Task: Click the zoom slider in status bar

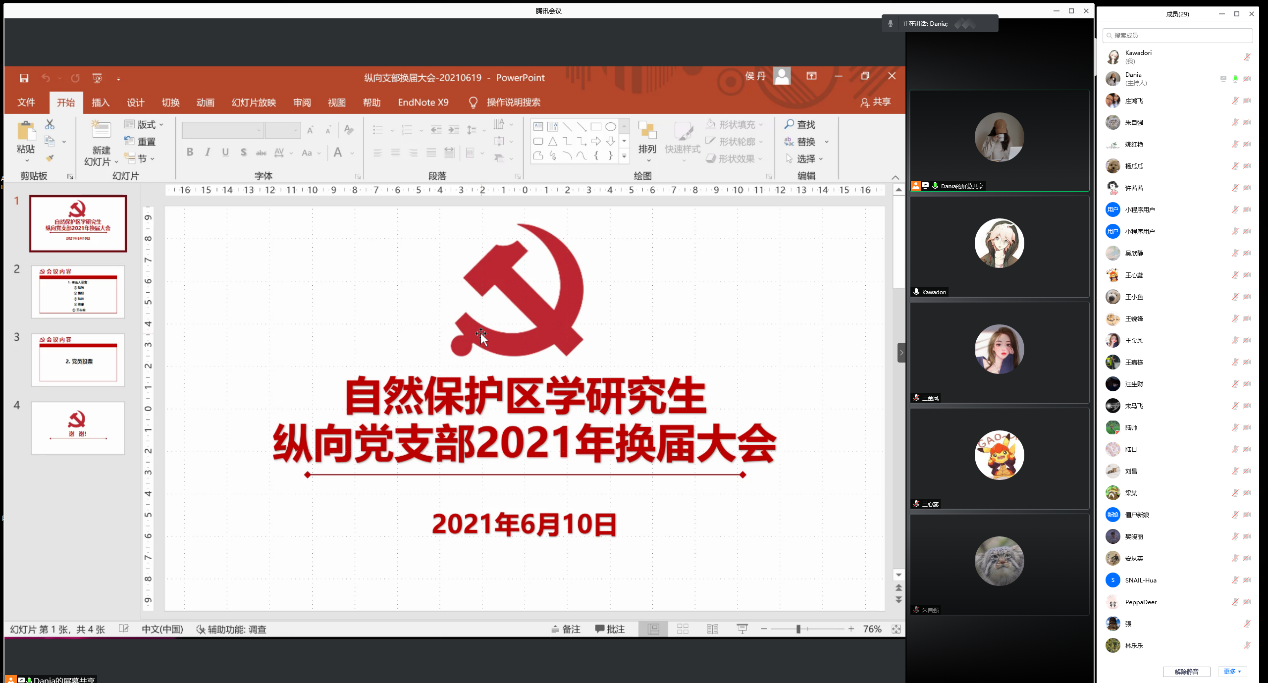Action: (799, 629)
